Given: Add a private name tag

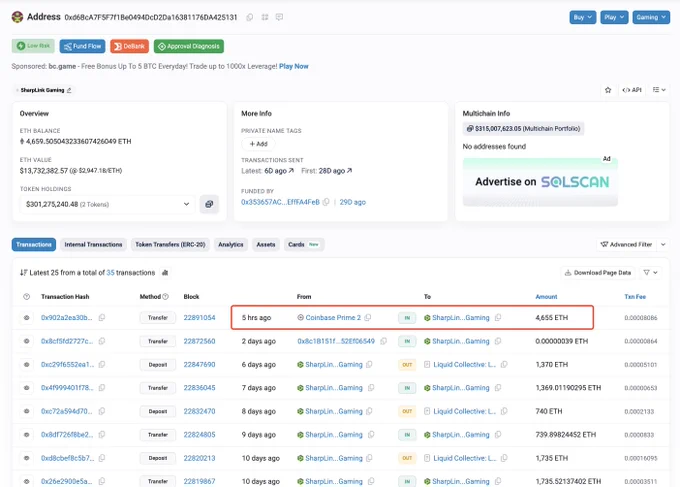Looking at the screenshot, I should click(258, 144).
